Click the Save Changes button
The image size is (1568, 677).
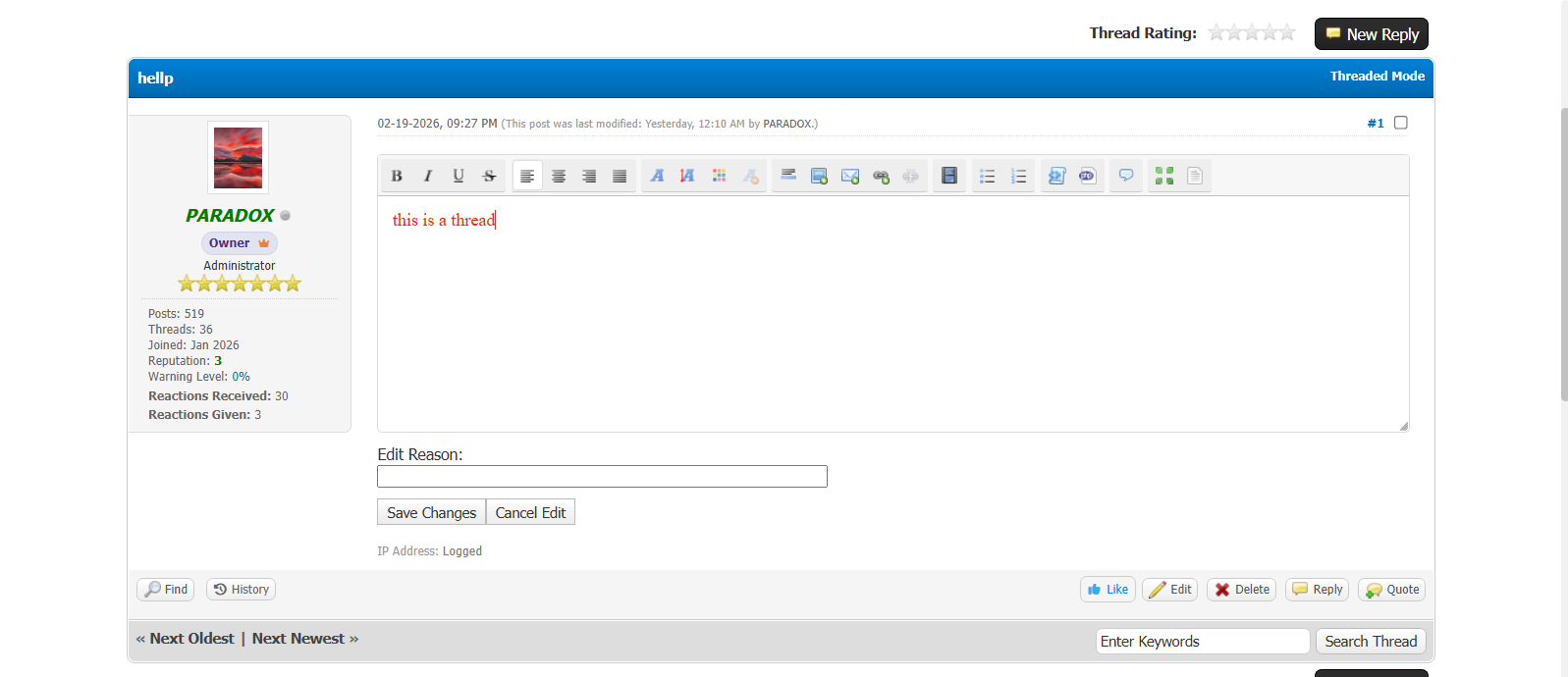pyautogui.click(x=431, y=512)
